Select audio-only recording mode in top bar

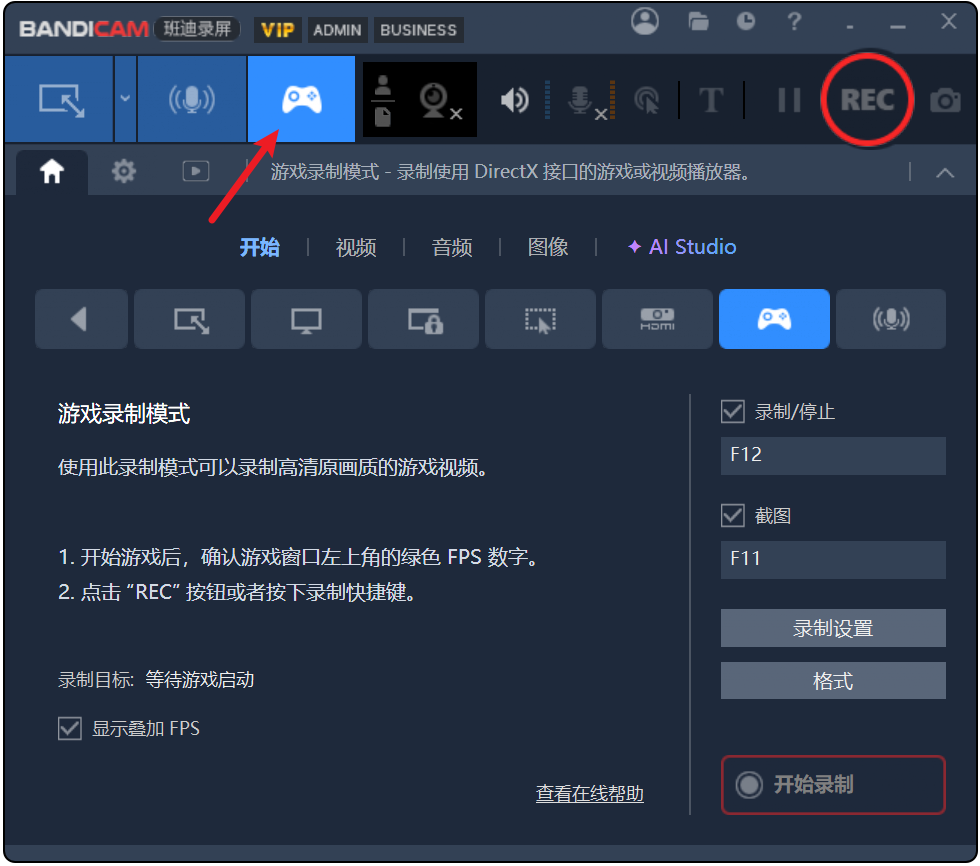click(x=192, y=99)
